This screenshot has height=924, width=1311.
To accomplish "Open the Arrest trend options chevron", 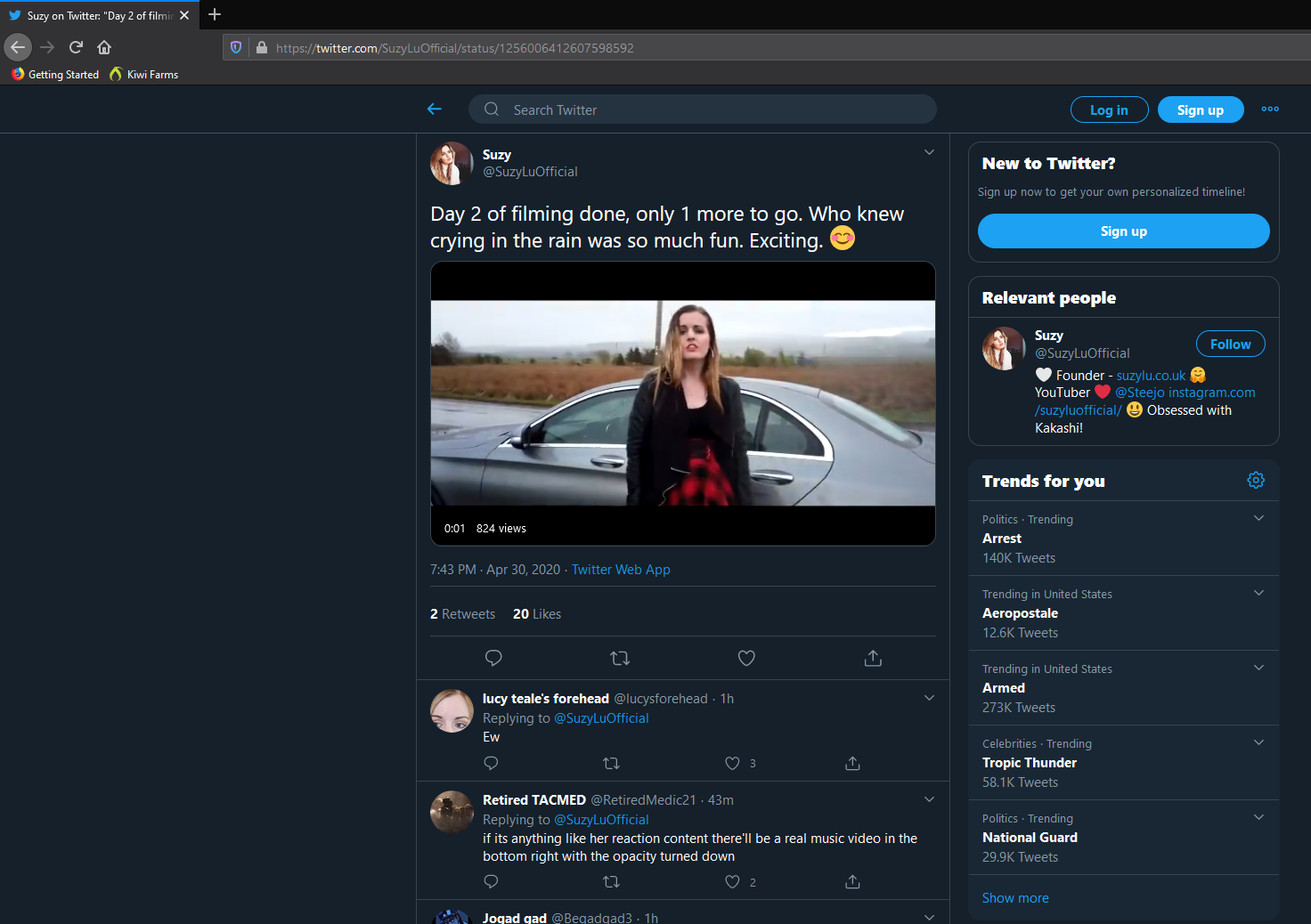I will point(1258,518).
